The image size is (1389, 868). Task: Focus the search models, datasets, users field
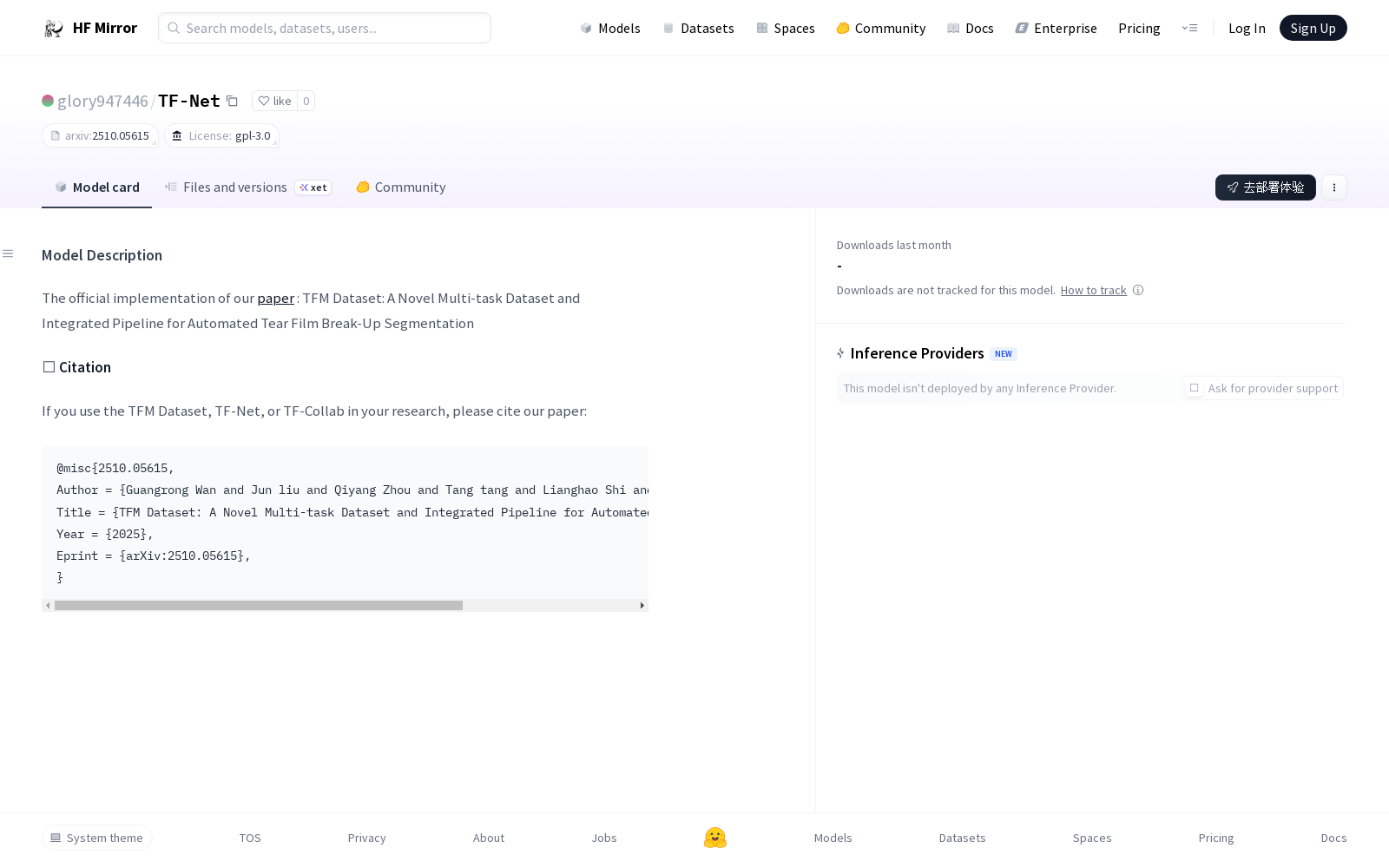[x=325, y=28]
